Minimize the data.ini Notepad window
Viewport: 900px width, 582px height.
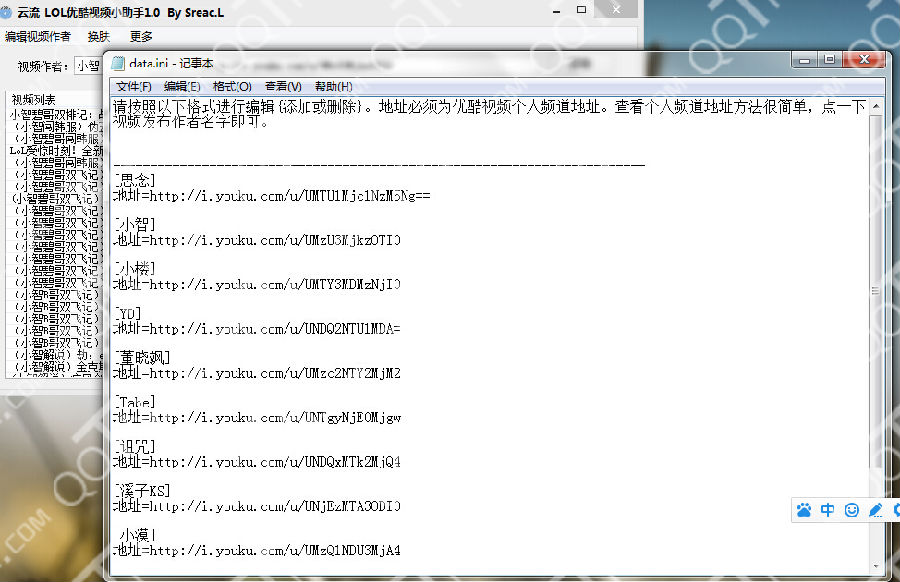pos(805,60)
